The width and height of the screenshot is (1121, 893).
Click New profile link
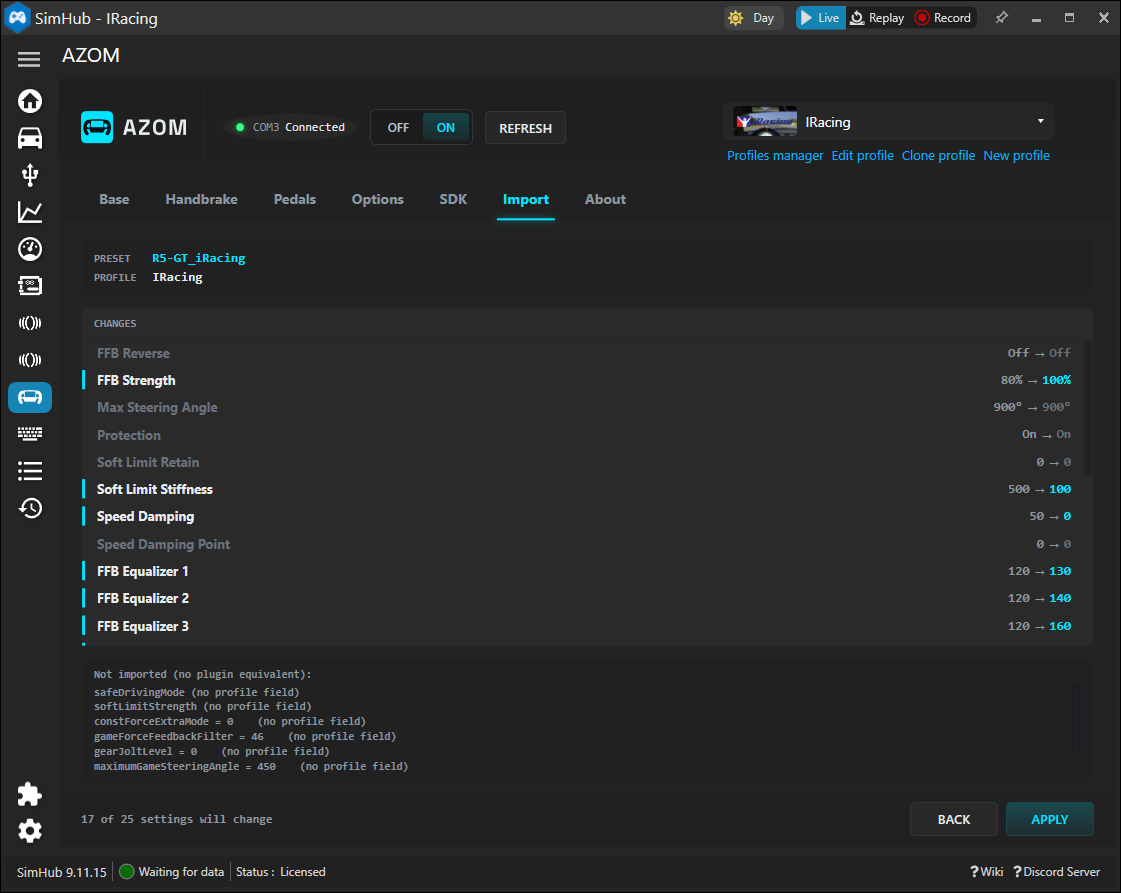tap(1016, 156)
